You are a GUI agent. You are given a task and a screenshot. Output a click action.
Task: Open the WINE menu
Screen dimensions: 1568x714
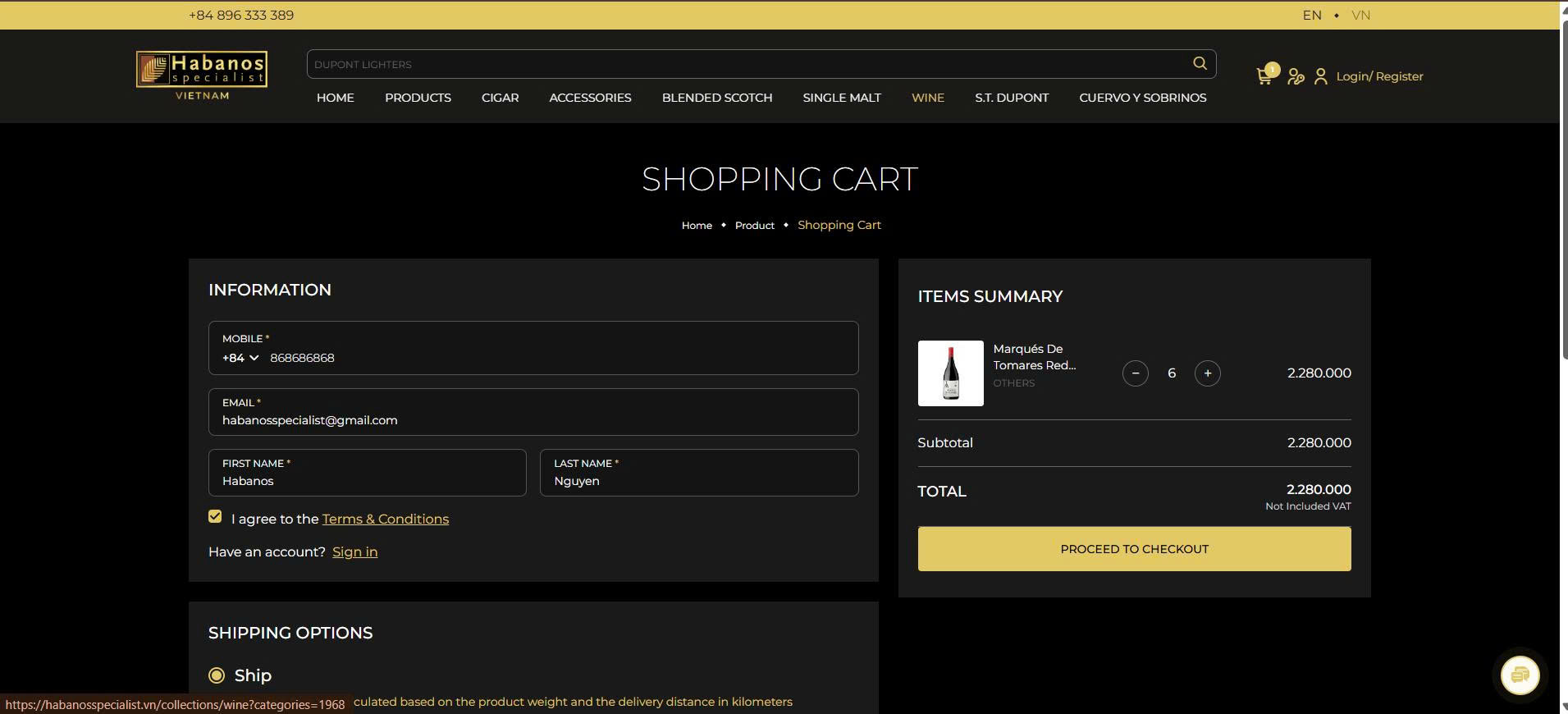(928, 98)
